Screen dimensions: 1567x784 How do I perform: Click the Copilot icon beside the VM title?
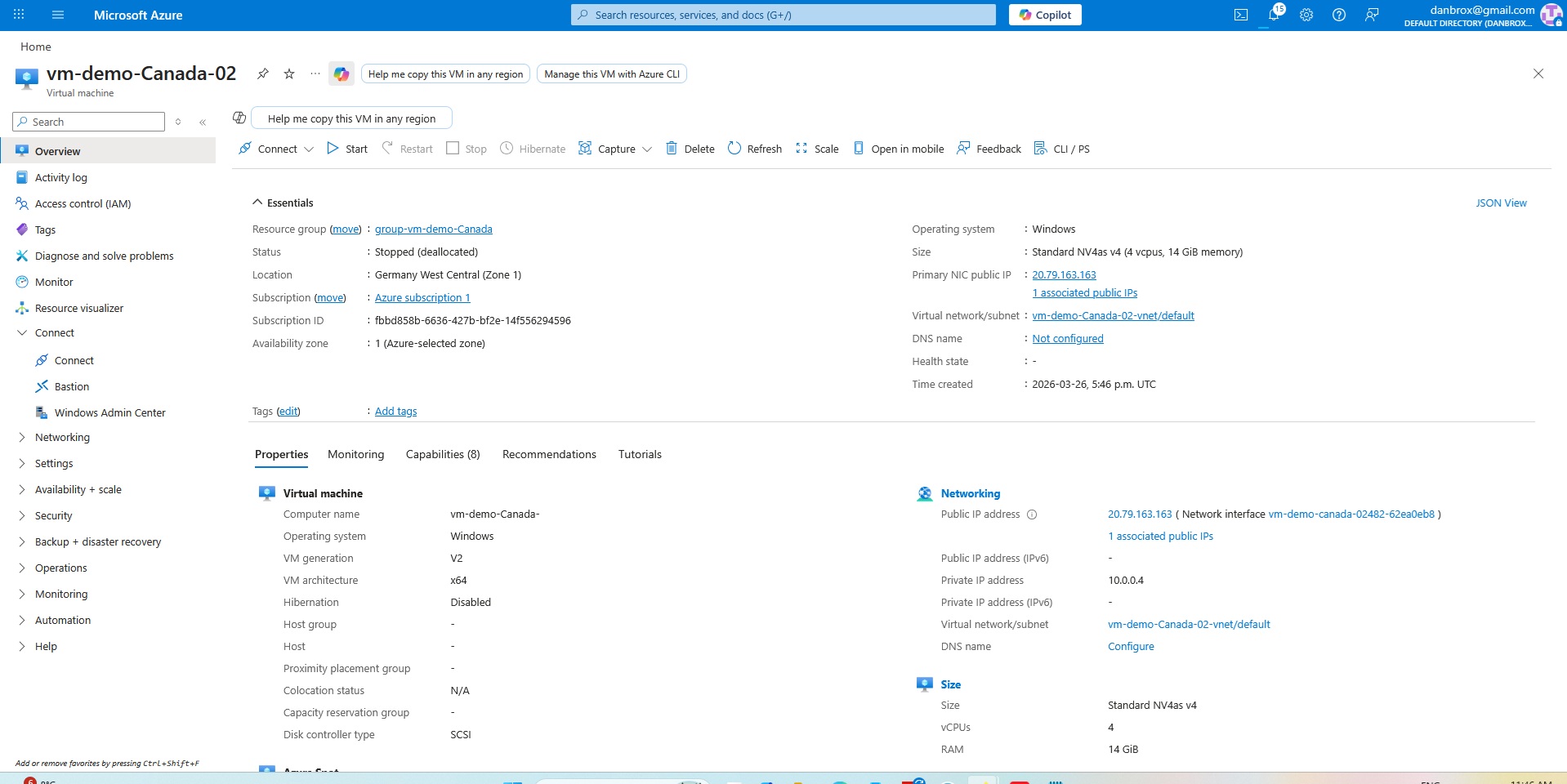pos(342,73)
